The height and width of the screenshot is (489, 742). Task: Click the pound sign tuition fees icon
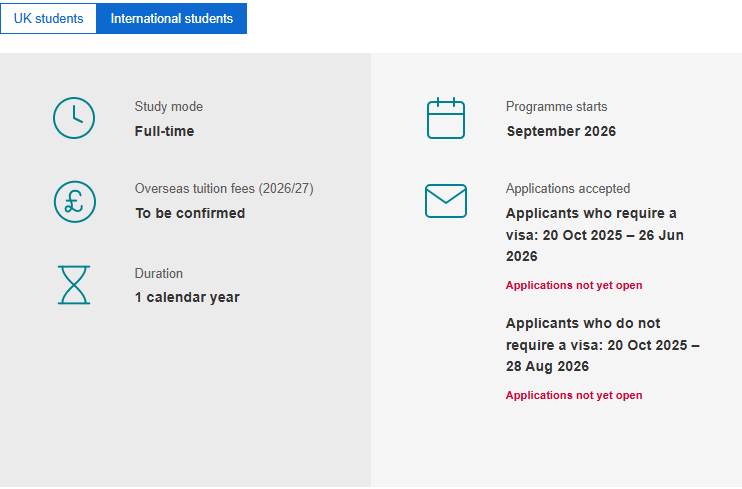point(74,201)
